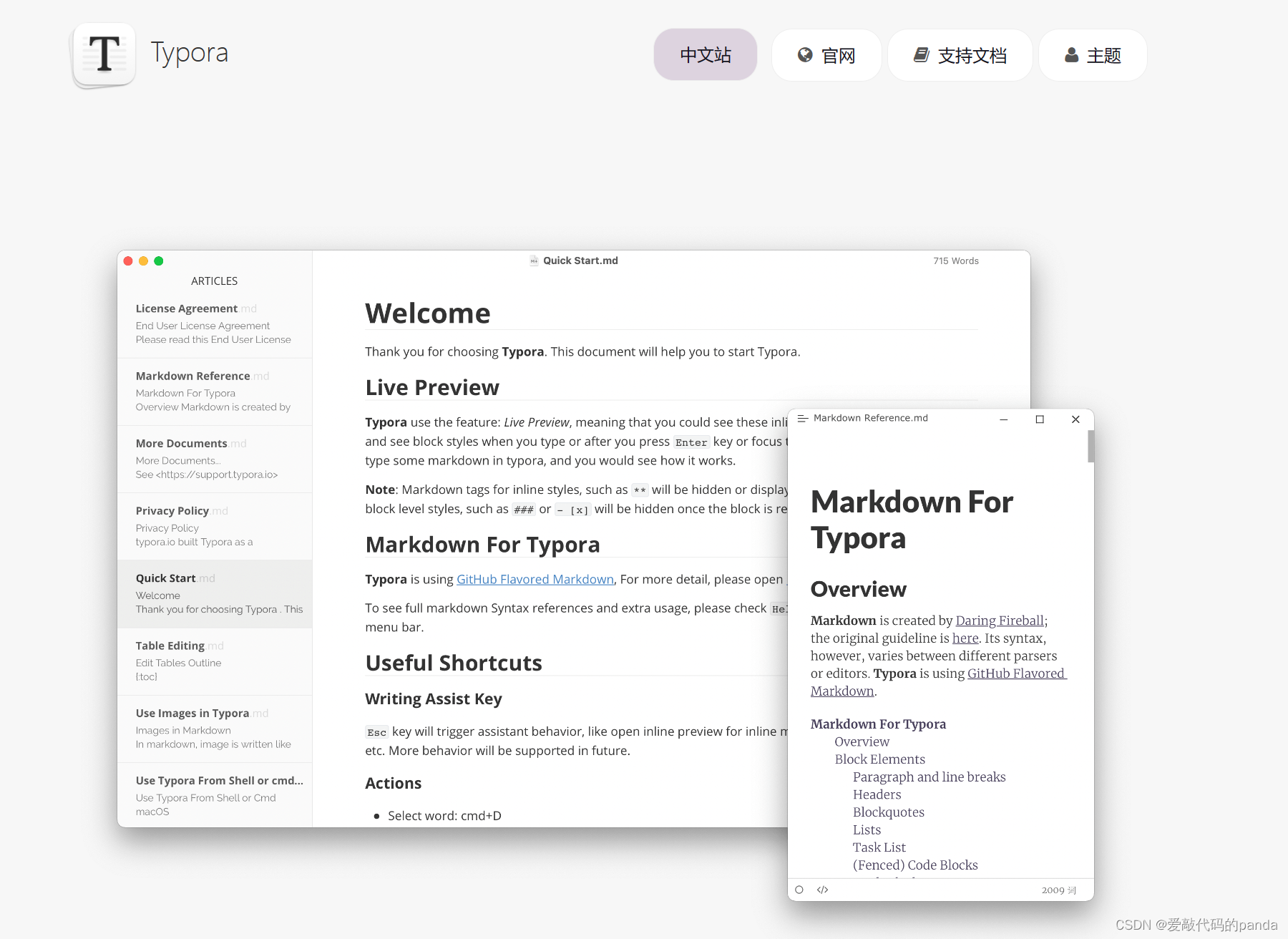
Task: Click the yellow minimize dot on Quick Start window
Action: (x=143, y=261)
